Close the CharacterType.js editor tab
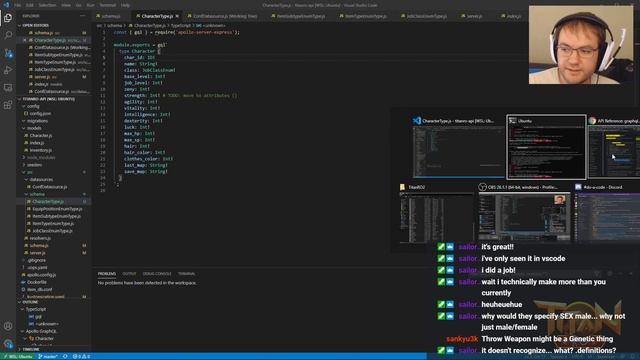Image resolution: width=640 pixels, height=360 pixels. [177, 16]
